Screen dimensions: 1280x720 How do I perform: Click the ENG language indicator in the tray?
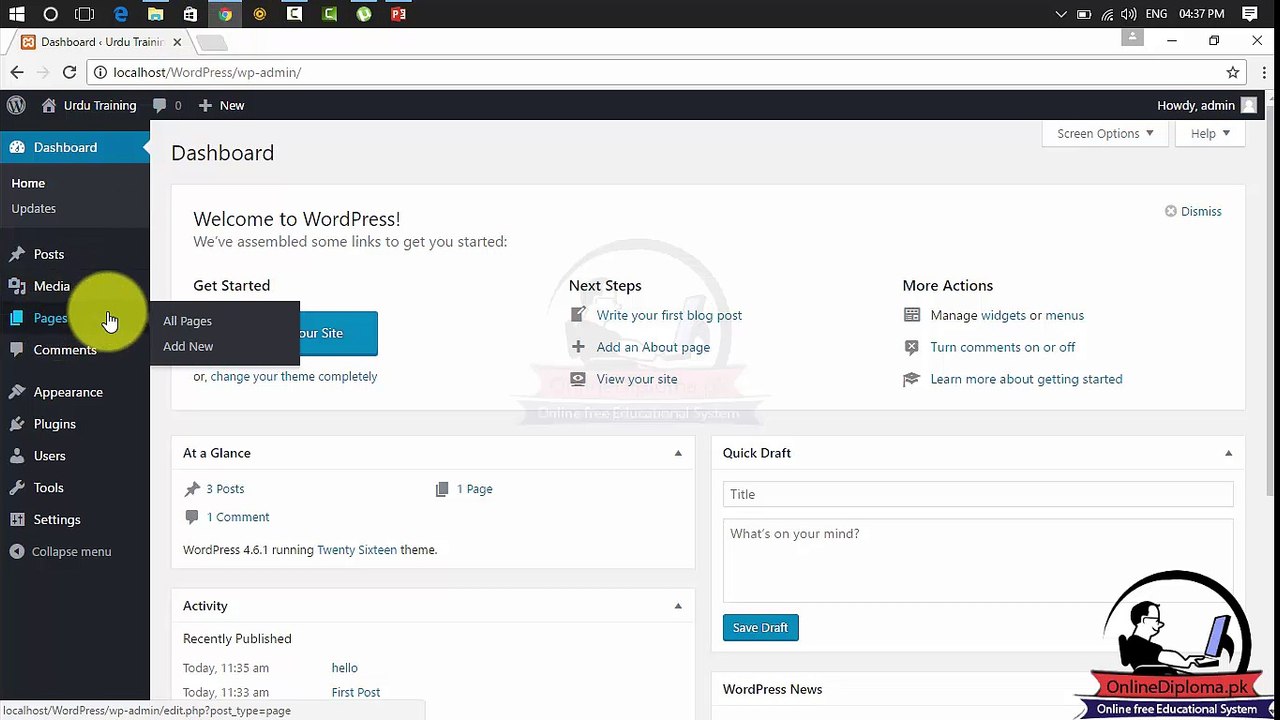[1156, 14]
